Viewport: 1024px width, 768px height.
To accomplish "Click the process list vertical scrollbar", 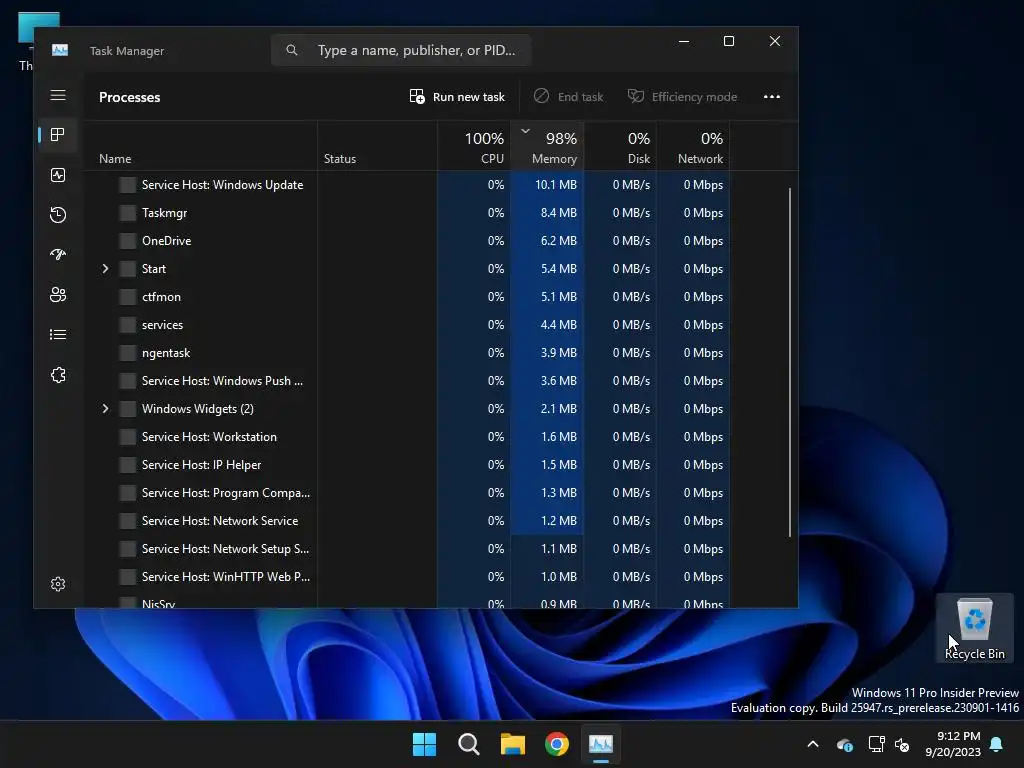I will [790, 362].
